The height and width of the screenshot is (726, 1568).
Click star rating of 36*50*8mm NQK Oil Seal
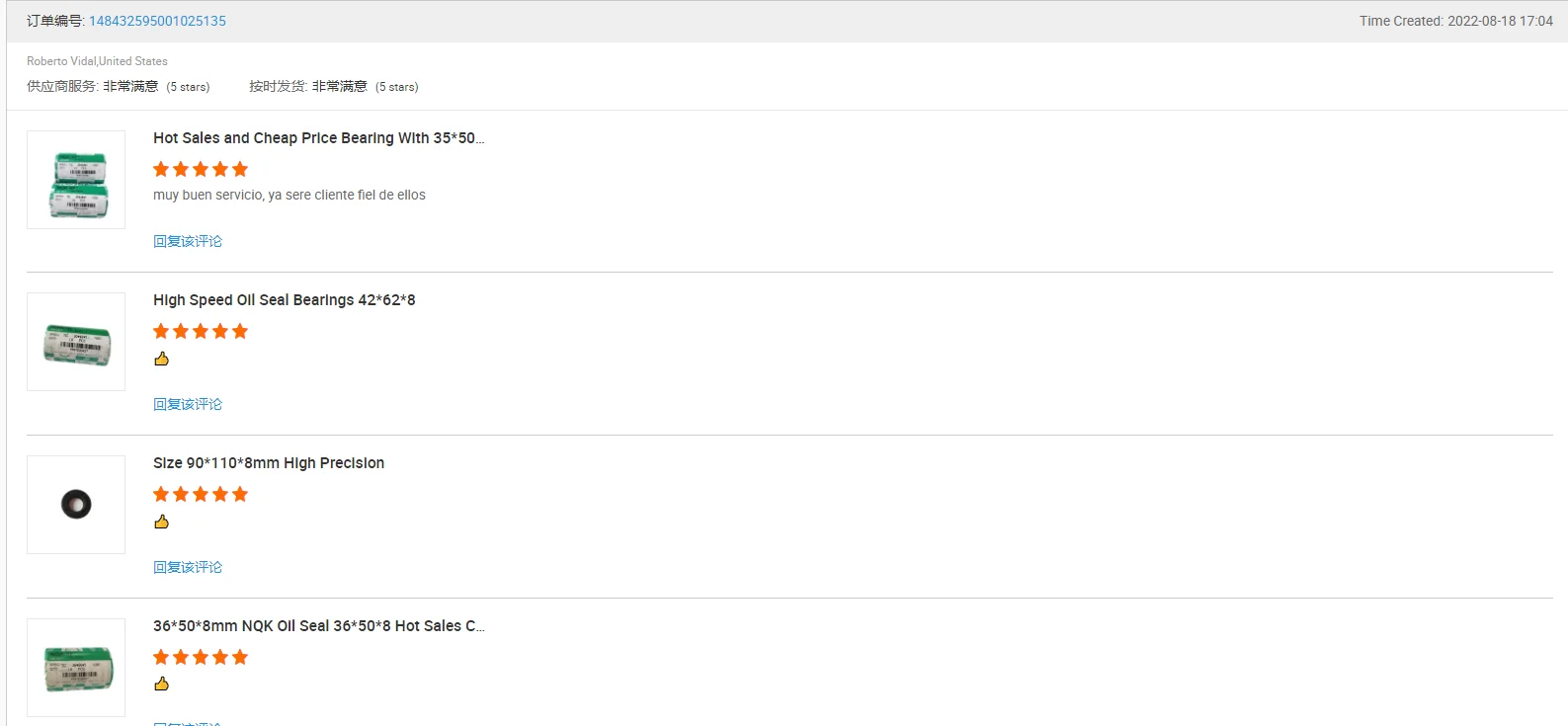click(201, 657)
